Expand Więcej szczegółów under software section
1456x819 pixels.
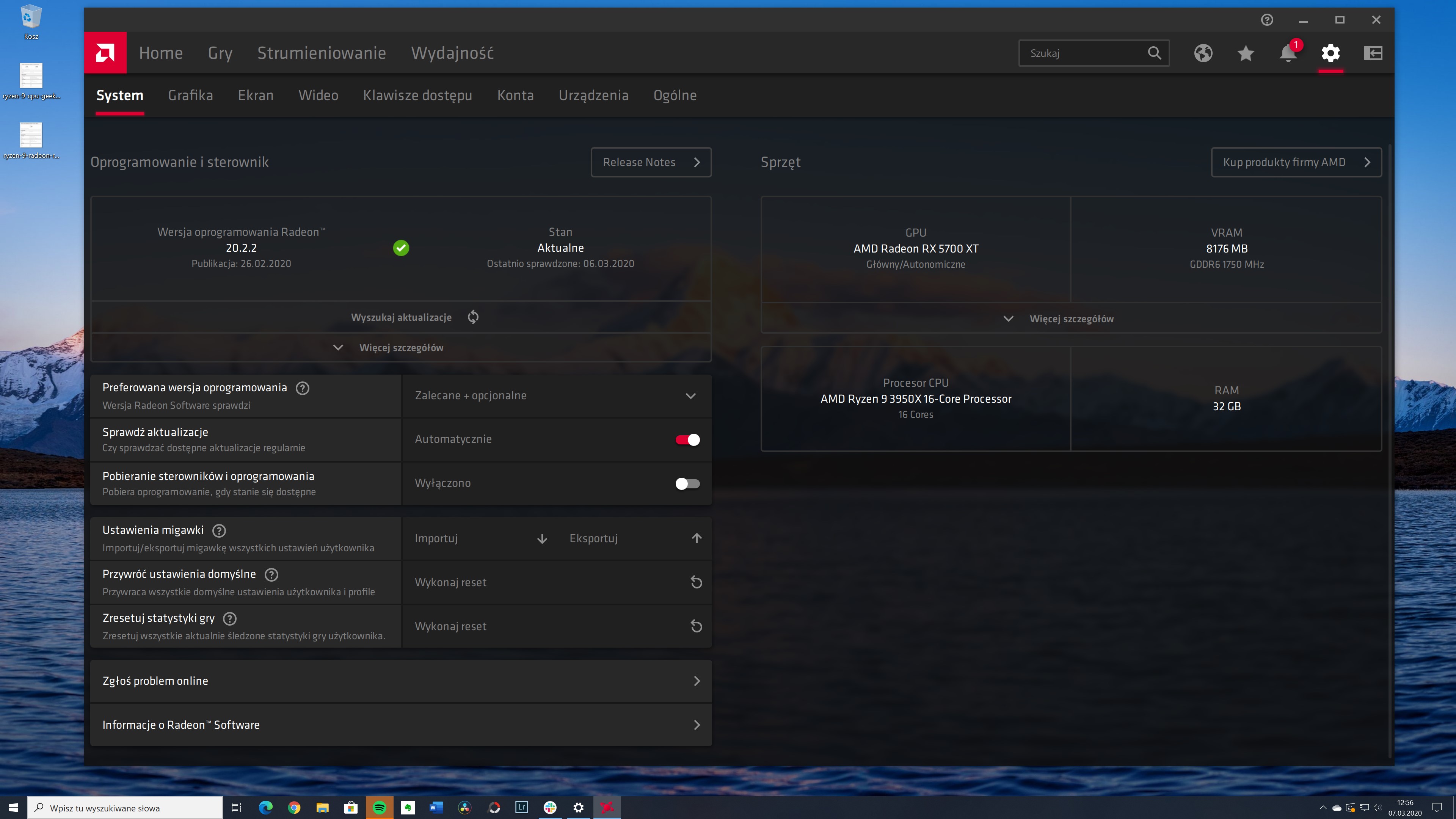click(x=401, y=348)
